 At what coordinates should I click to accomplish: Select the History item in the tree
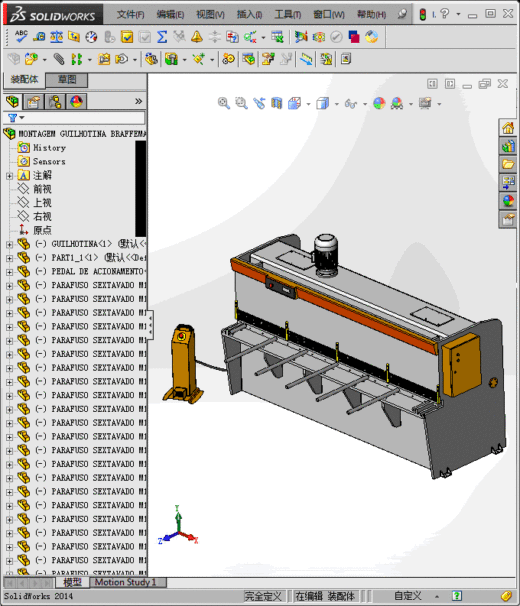(49, 148)
